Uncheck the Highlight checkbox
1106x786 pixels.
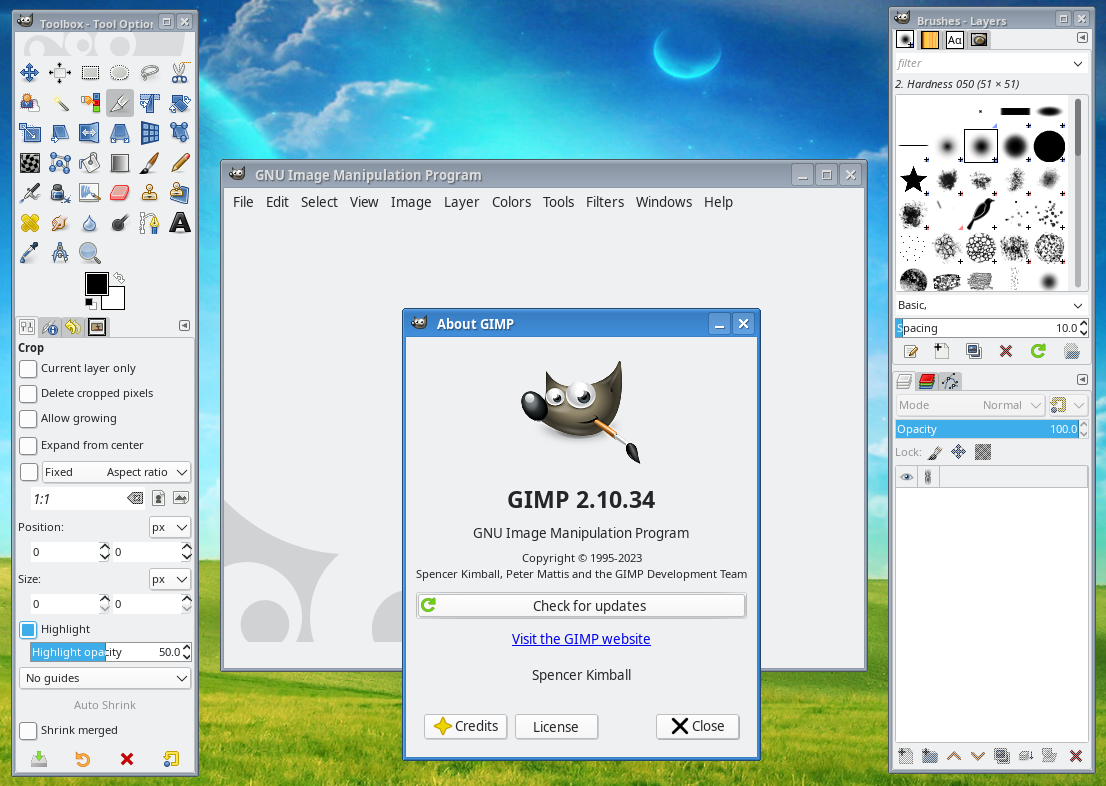[x=28, y=629]
